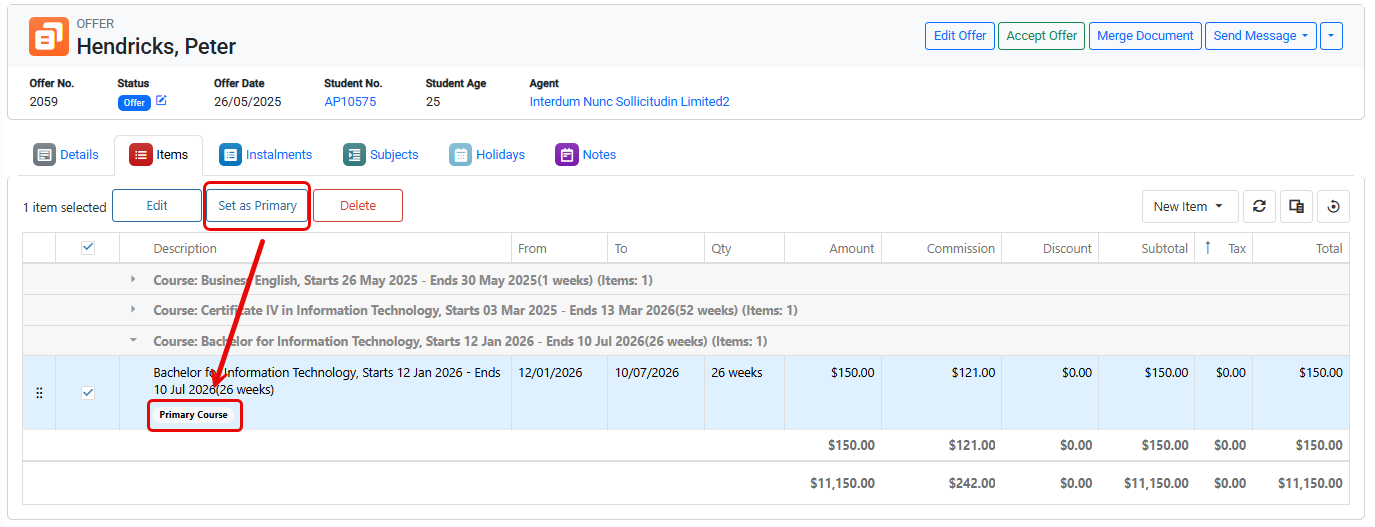Click the orange Offer icon in header
This screenshot has height=527, width=1375.
click(x=48, y=36)
